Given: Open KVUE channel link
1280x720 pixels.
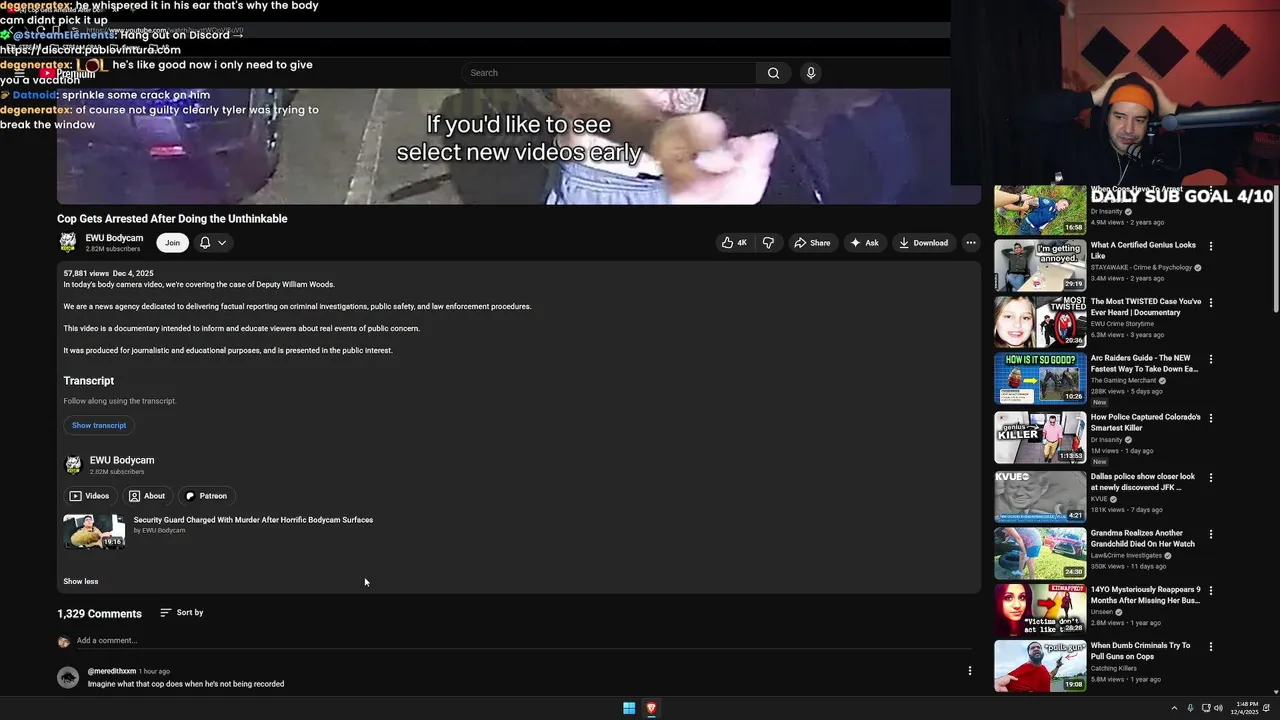Looking at the screenshot, I should click(x=1099, y=499).
